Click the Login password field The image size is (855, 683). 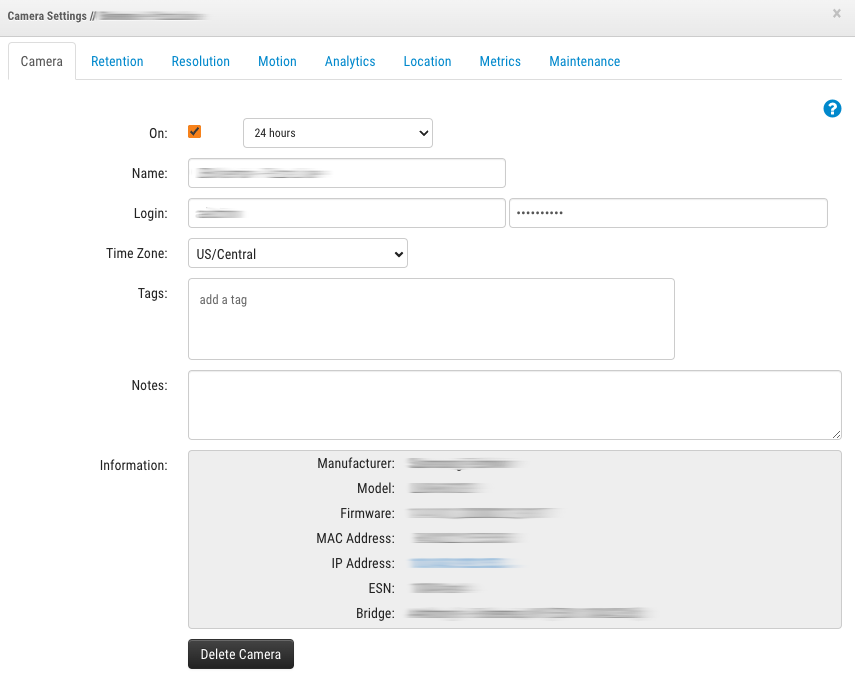pyautogui.click(x=668, y=213)
